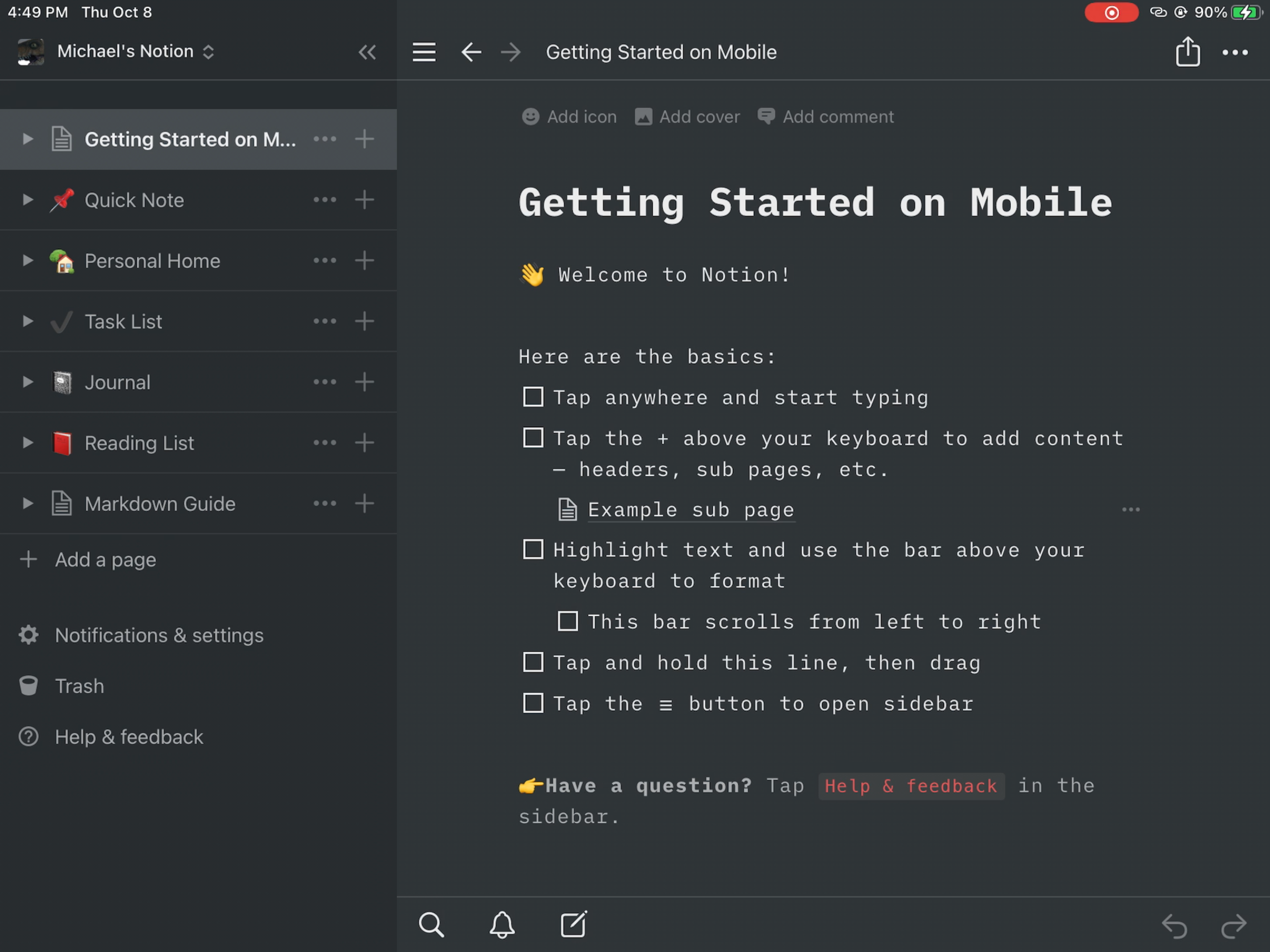Add sub page inside Getting Started row

click(x=365, y=139)
